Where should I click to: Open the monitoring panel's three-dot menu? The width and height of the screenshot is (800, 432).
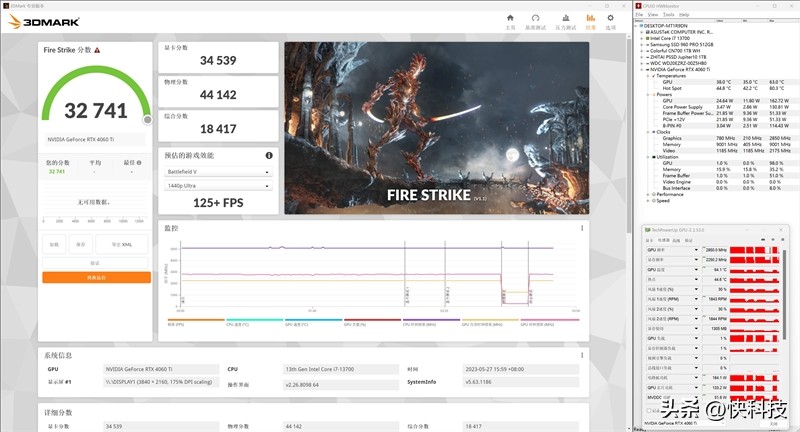click(x=582, y=228)
